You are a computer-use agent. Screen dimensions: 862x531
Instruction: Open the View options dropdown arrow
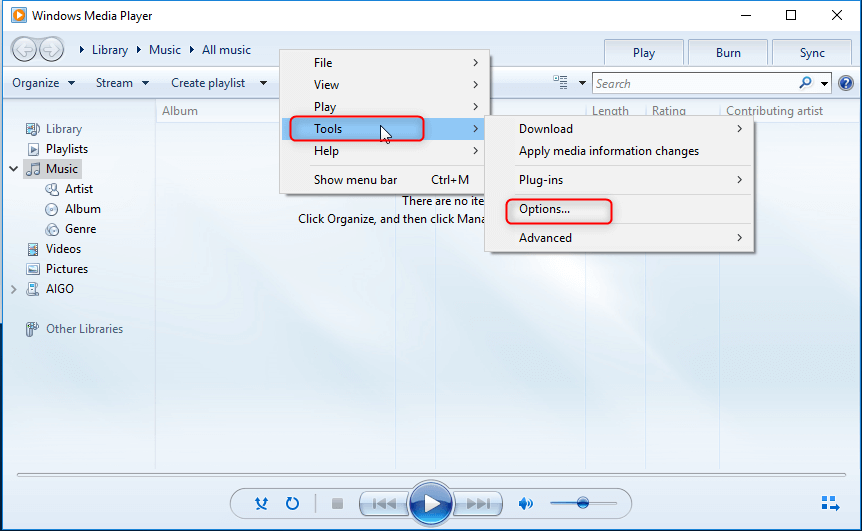(x=582, y=83)
